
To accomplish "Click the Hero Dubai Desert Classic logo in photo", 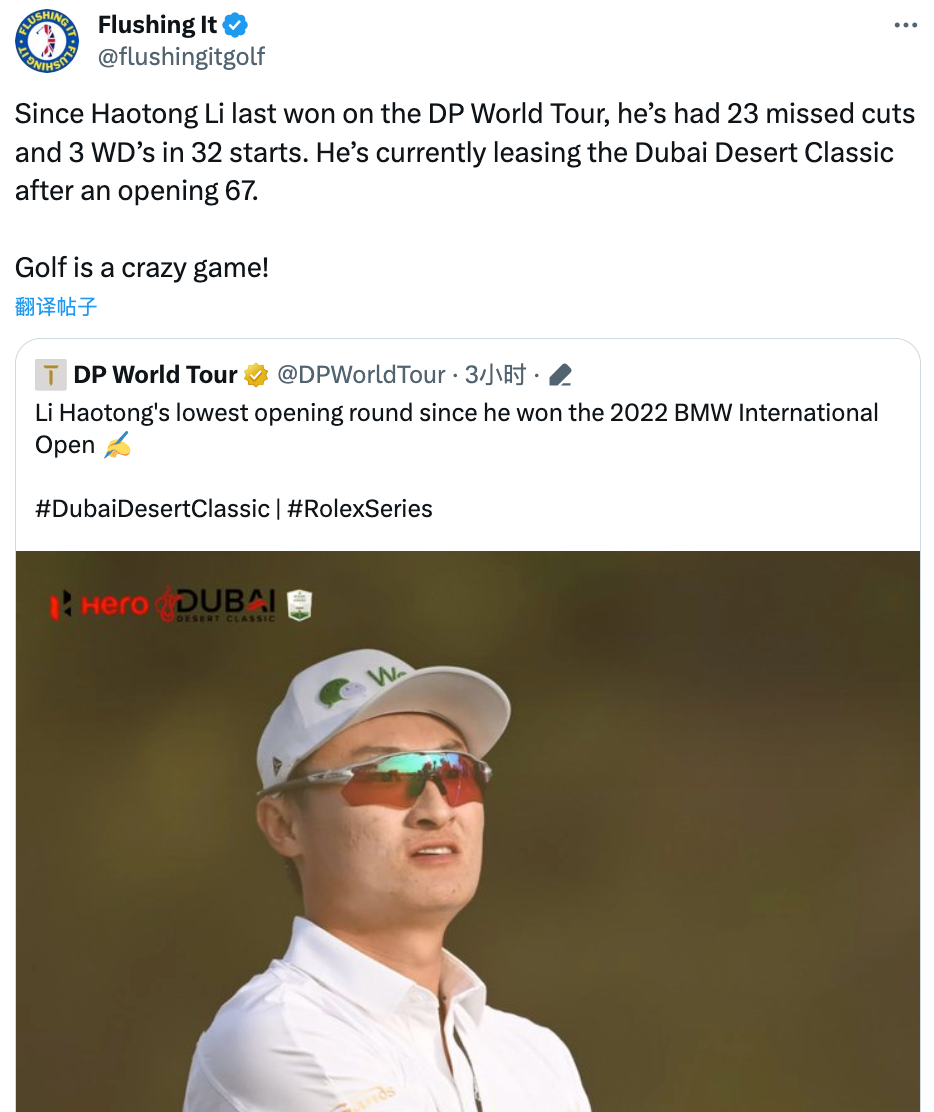I will [x=163, y=603].
